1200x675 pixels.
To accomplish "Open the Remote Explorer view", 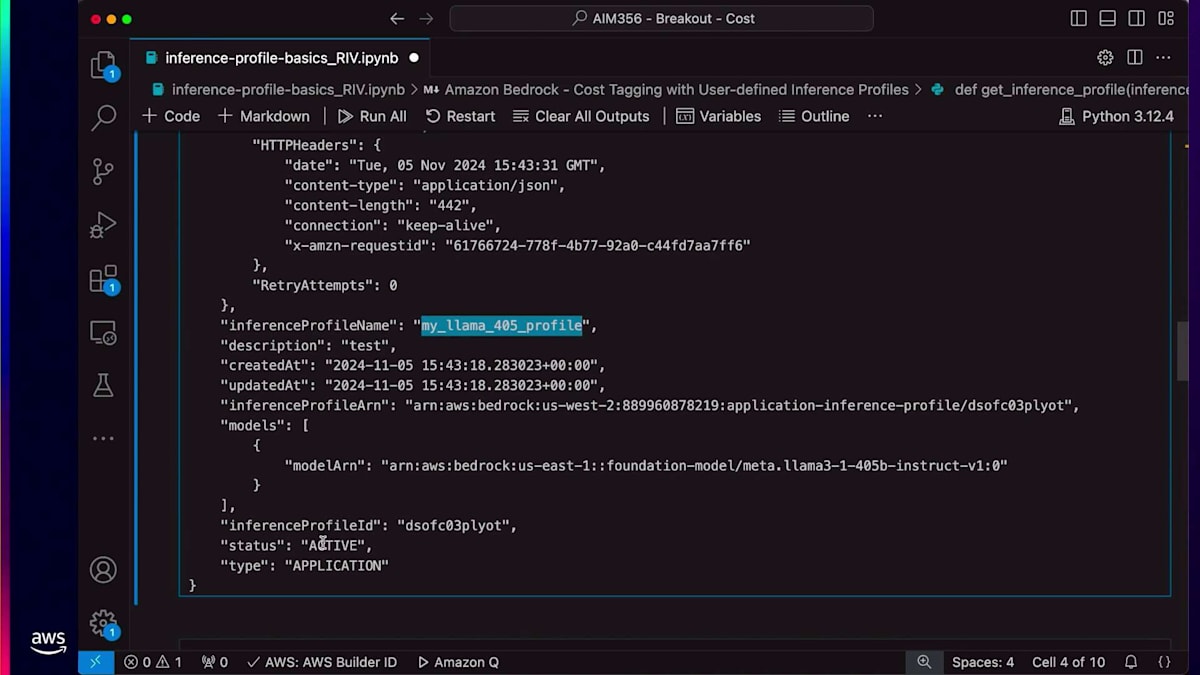I will click(103, 333).
